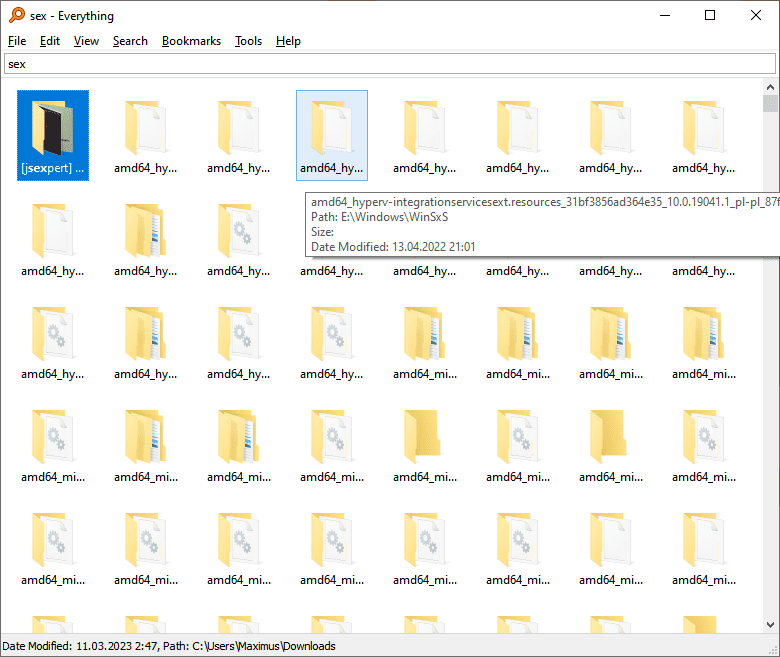Click the scroll down arrow of results list

pos(770,625)
